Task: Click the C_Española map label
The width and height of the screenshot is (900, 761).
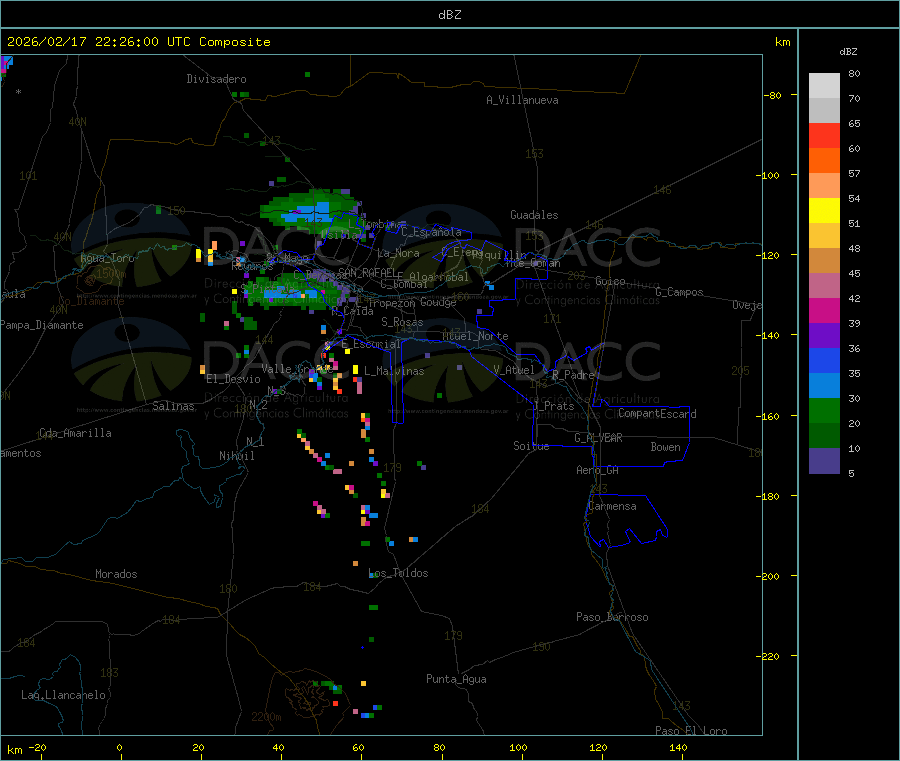Action: coord(431,232)
